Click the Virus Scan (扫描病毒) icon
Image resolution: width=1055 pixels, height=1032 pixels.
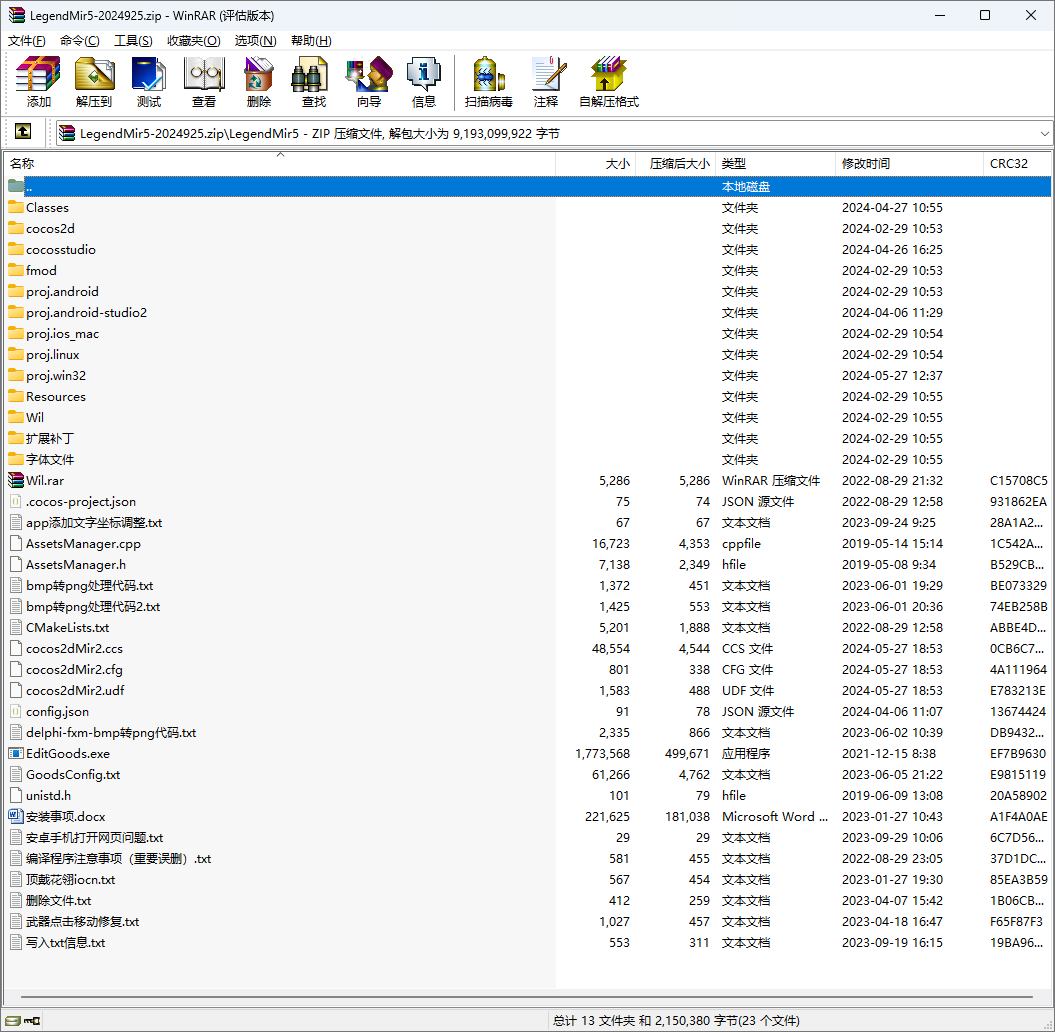[488, 74]
